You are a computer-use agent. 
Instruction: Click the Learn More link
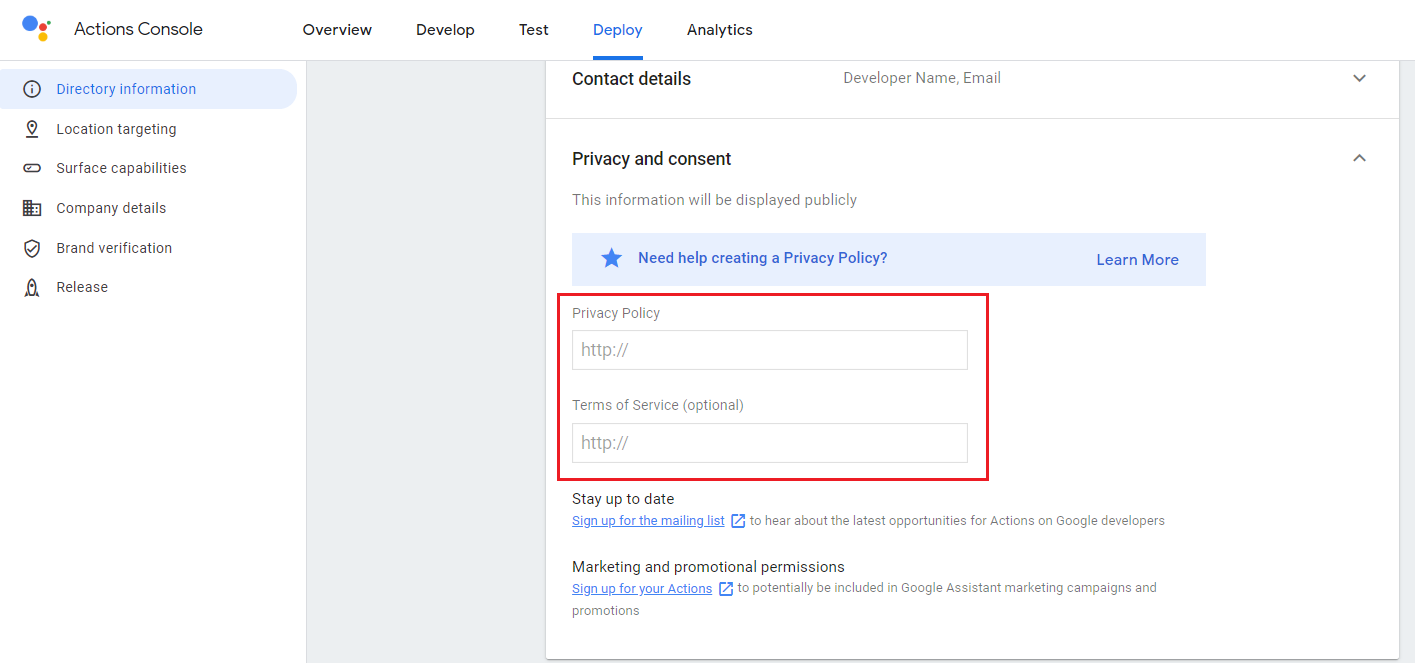1137,260
